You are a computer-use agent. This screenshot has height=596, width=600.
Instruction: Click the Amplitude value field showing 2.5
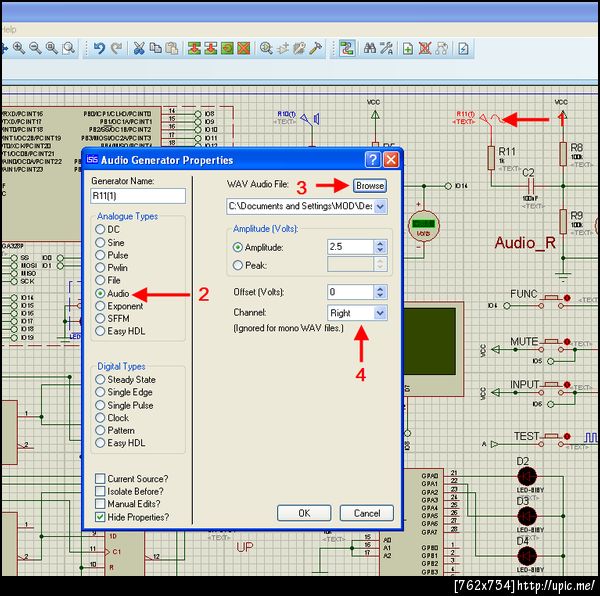click(350, 247)
